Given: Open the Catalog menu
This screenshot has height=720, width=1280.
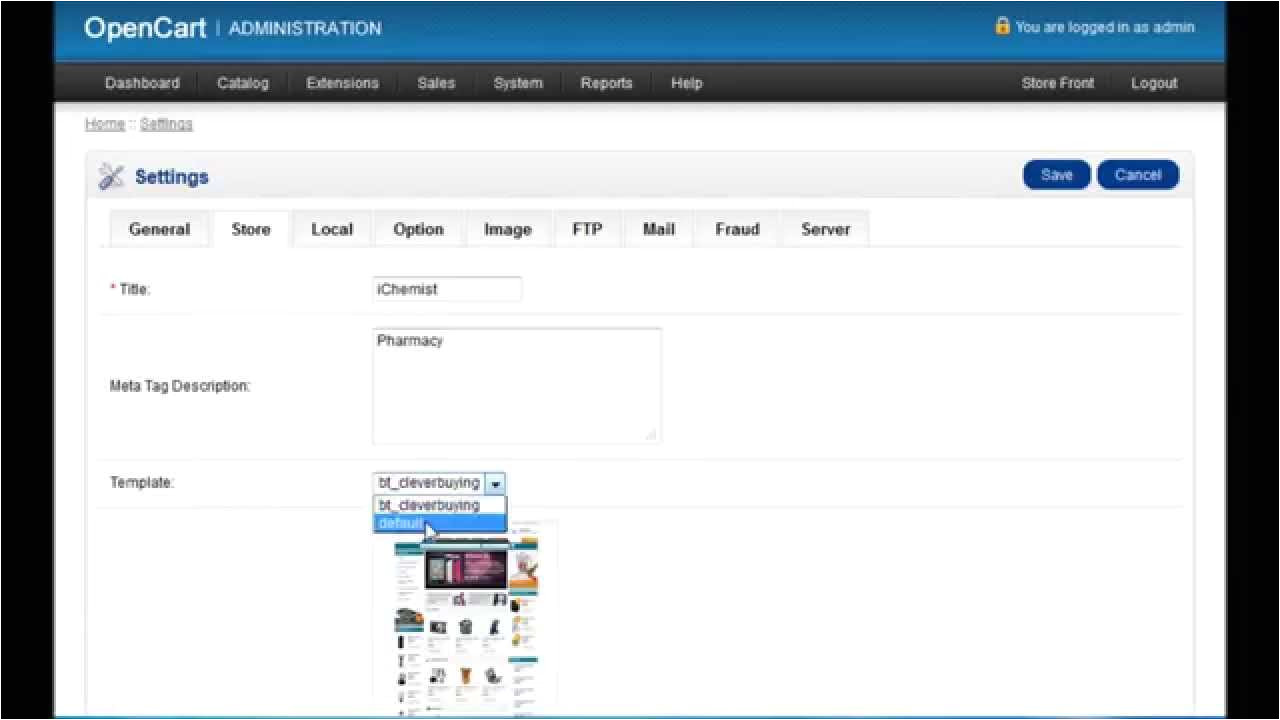Looking at the screenshot, I should click(243, 83).
